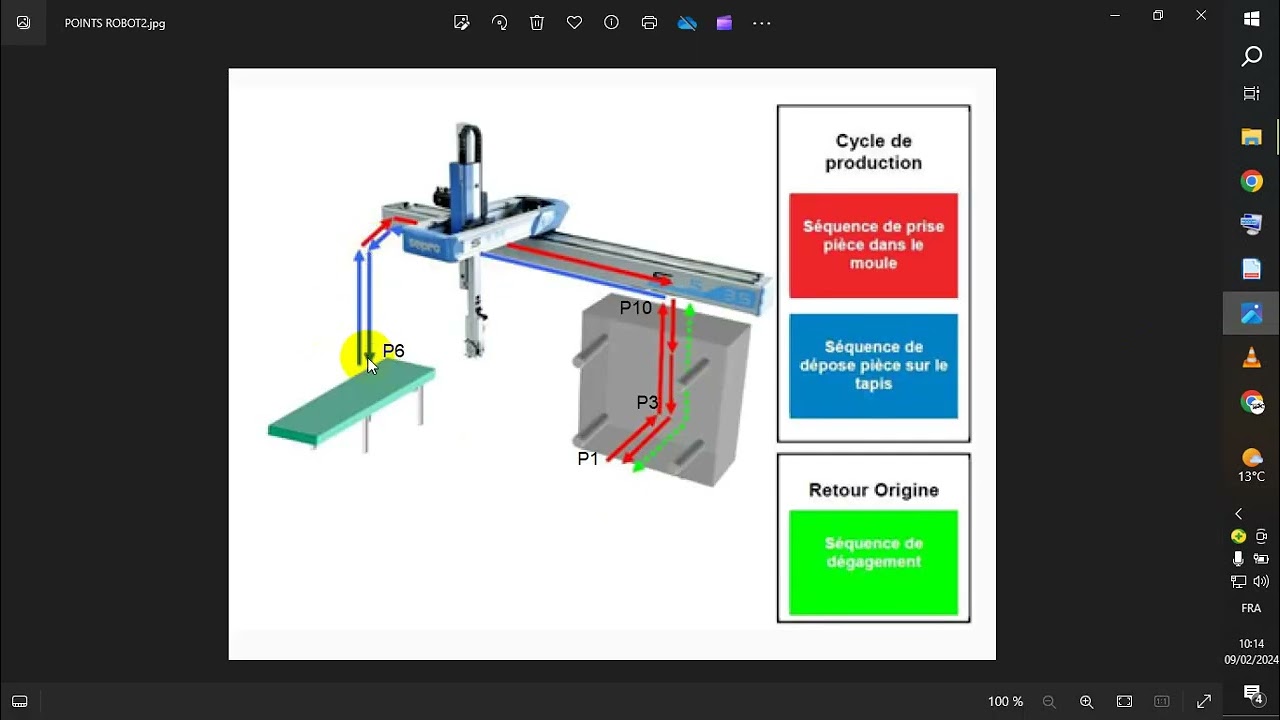Click the Photos app icon beside the file name
Viewport: 1280px width, 720px height.
pyautogui.click(x=23, y=22)
